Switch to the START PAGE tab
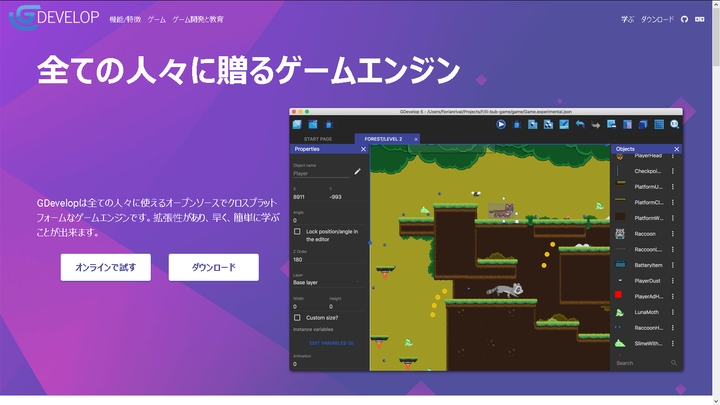 tap(318, 139)
